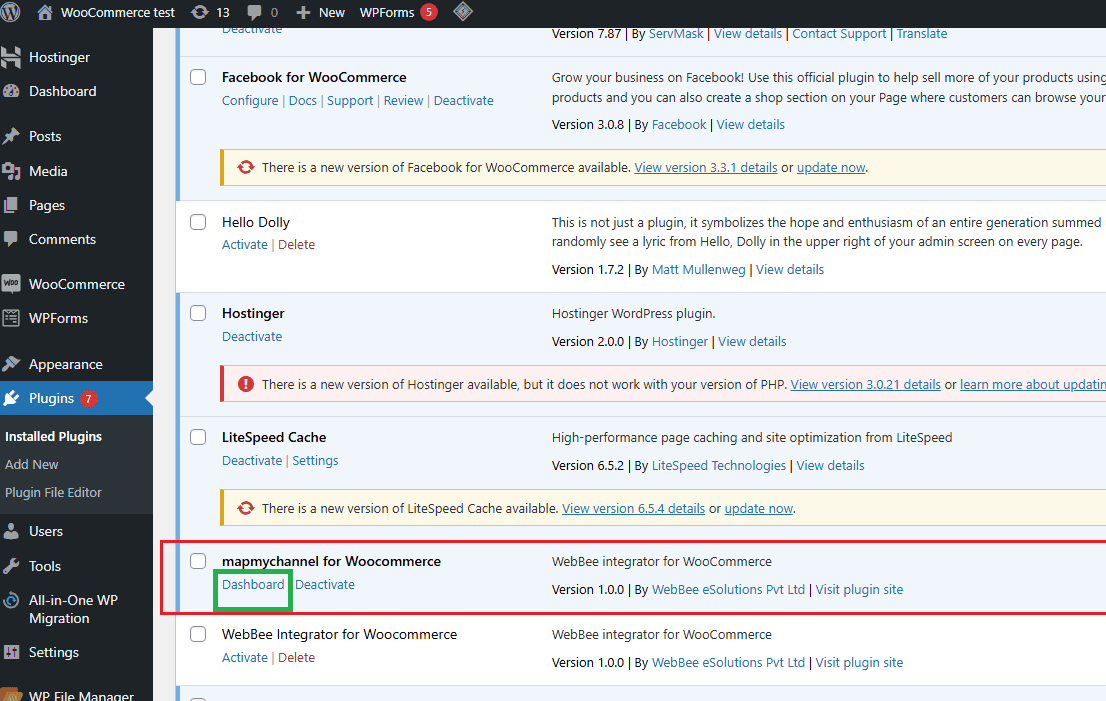Open WPForms in the admin bar
This screenshot has width=1106, height=701.
[386, 12]
